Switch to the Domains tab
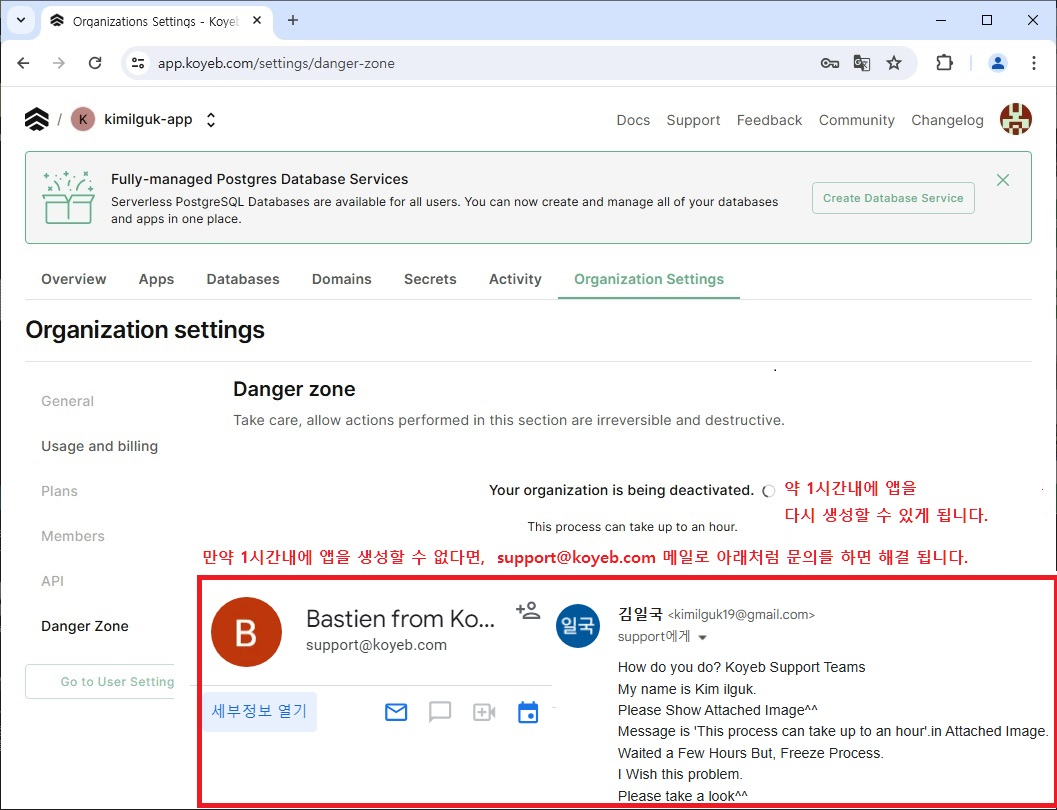 (341, 279)
